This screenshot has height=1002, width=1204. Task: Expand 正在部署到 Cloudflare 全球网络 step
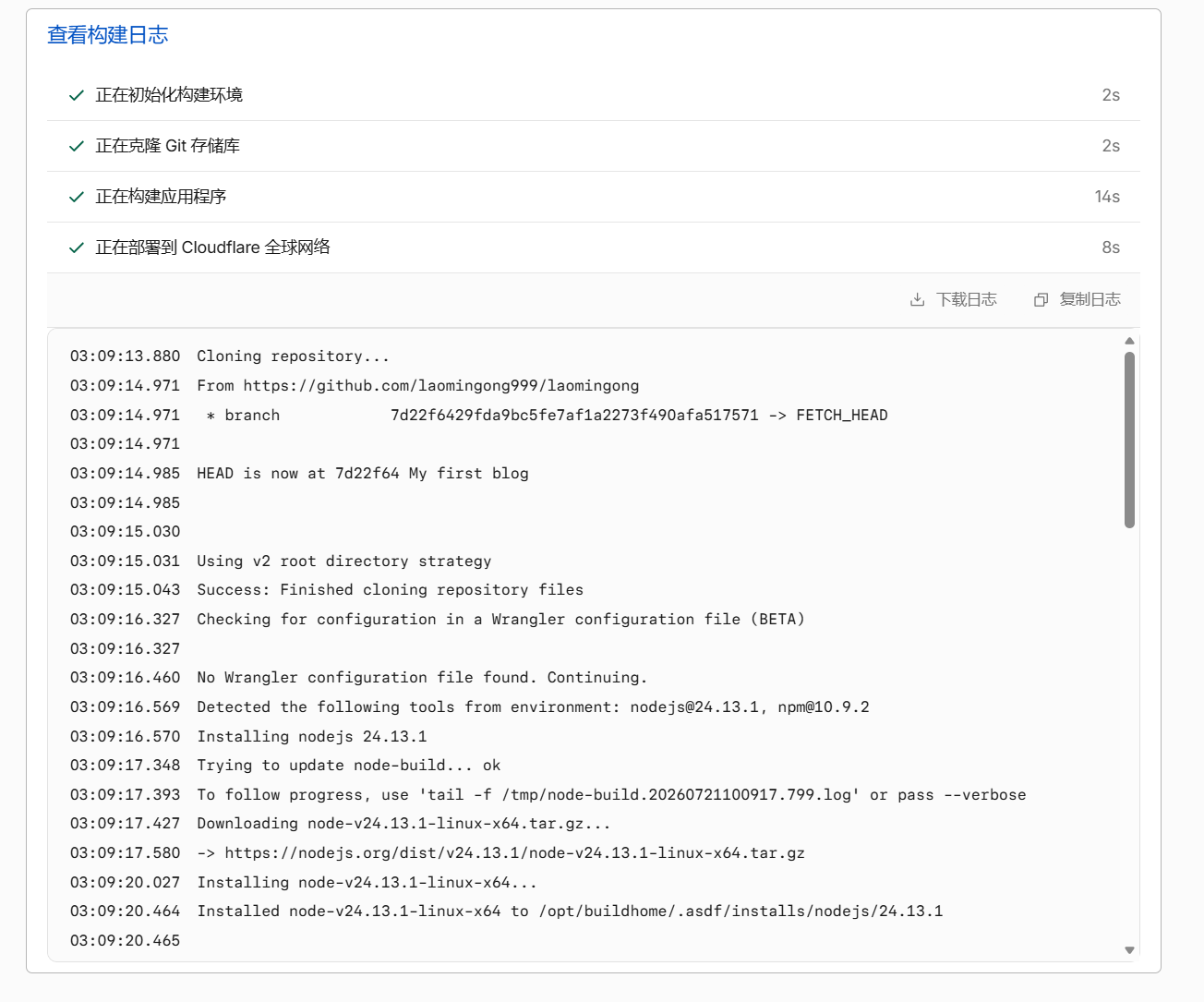(x=594, y=247)
